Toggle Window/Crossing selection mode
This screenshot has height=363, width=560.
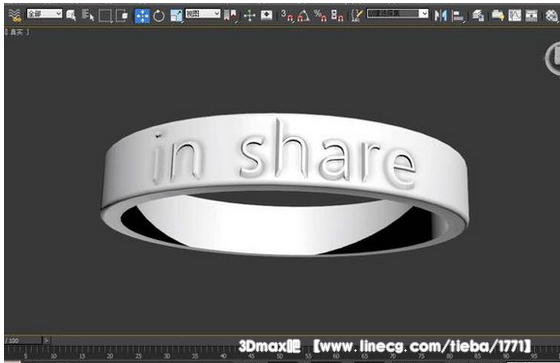(x=122, y=15)
